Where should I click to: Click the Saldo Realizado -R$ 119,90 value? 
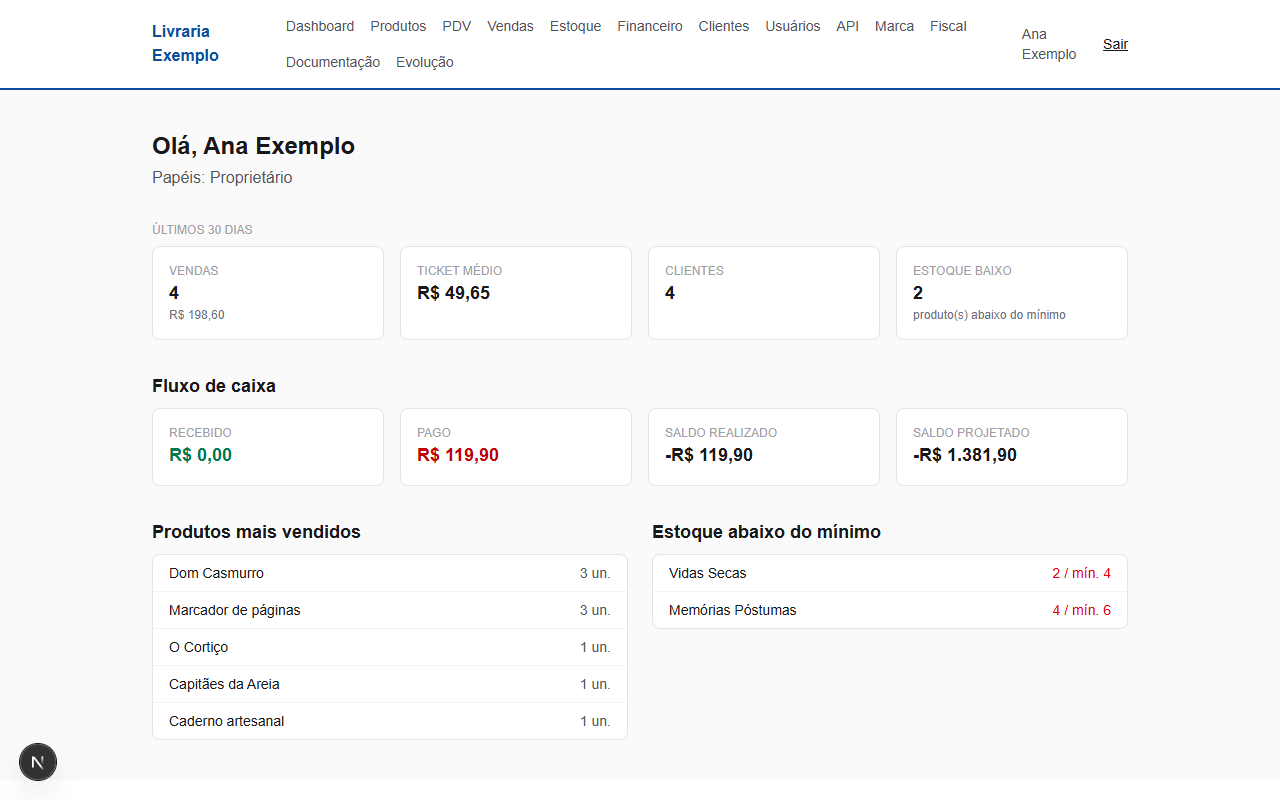tap(709, 455)
